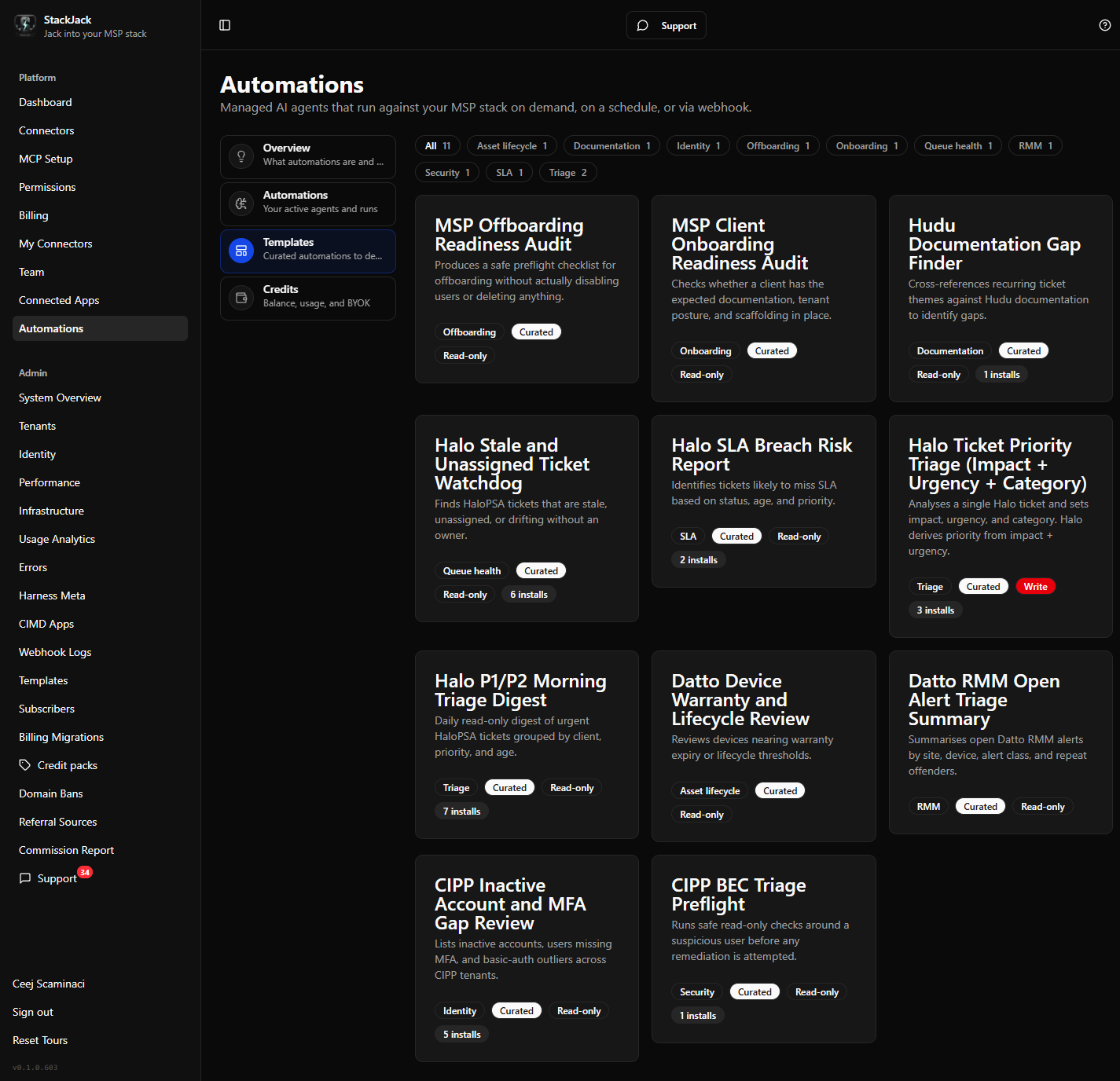Open MSP Client Onboarding Readiness Audit card
1120x1081 pixels.
(763, 299)
